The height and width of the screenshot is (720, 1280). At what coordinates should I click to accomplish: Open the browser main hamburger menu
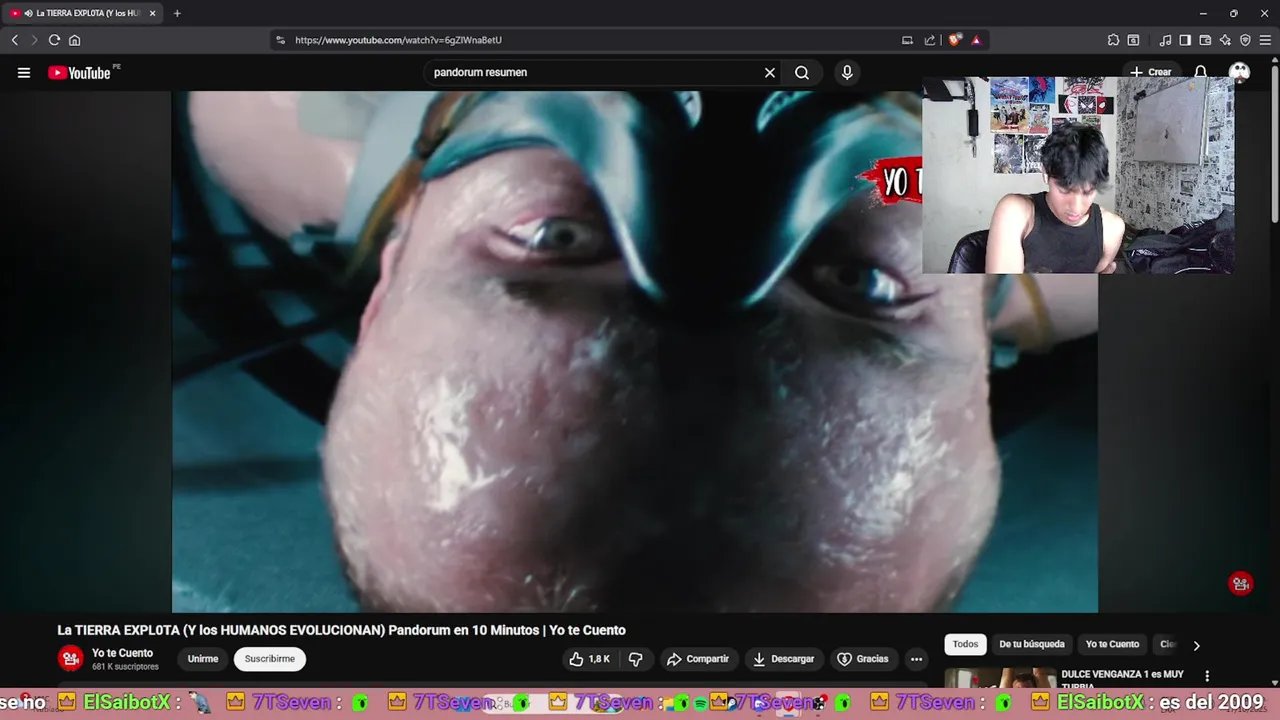(1265, 40)
